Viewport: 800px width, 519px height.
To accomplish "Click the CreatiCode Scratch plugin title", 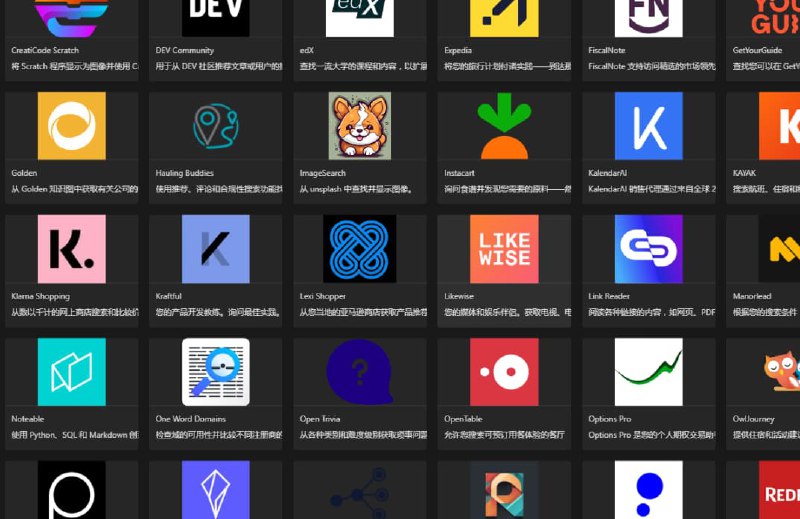I will (45, 50).
